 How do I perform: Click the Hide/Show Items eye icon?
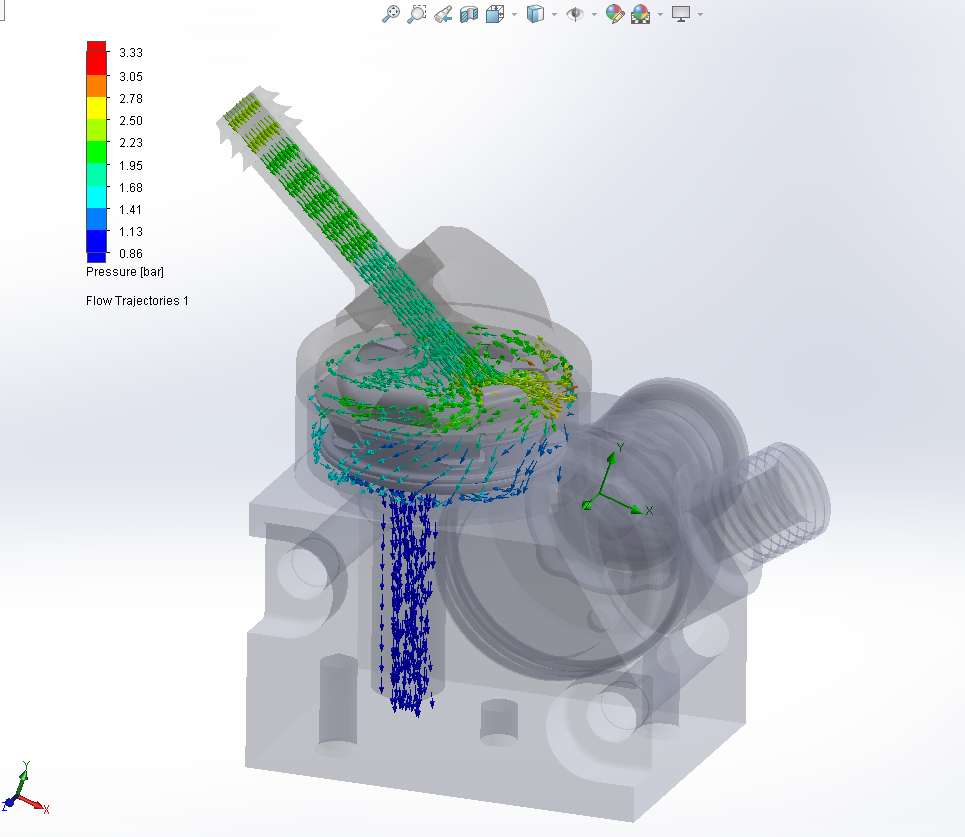573,13
